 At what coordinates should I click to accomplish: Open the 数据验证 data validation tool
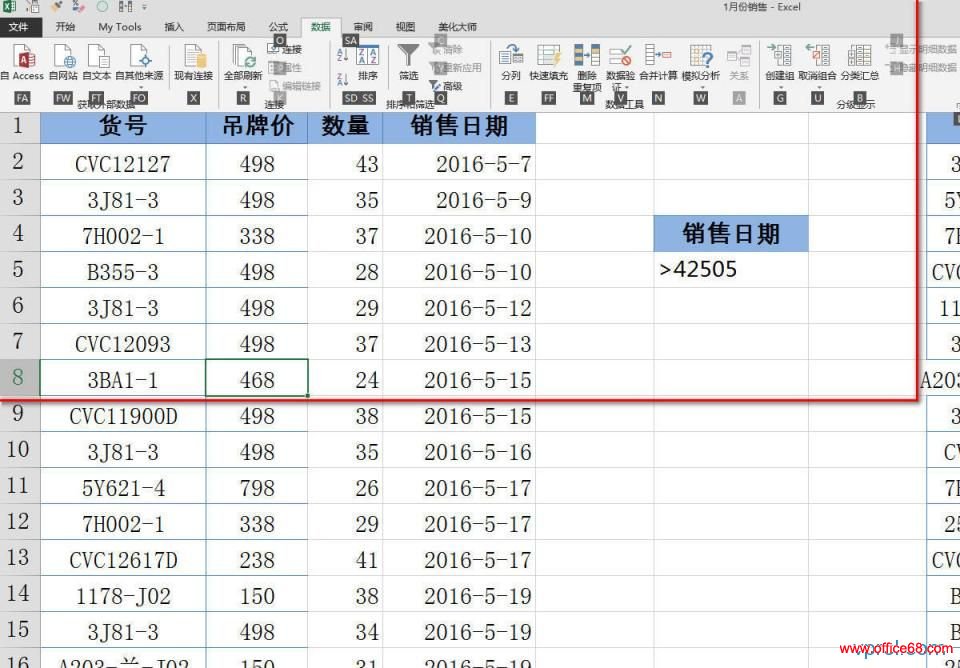[620, 67]
